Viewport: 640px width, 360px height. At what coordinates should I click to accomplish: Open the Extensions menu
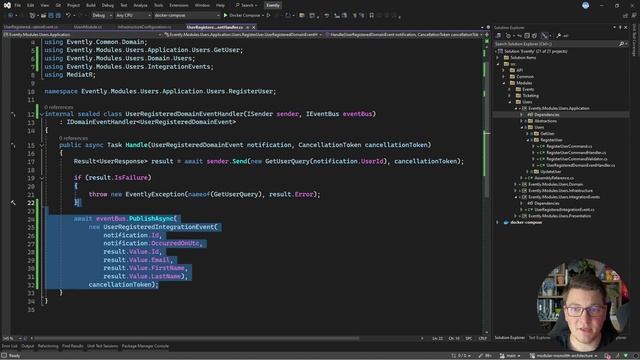tap(179, 5)
